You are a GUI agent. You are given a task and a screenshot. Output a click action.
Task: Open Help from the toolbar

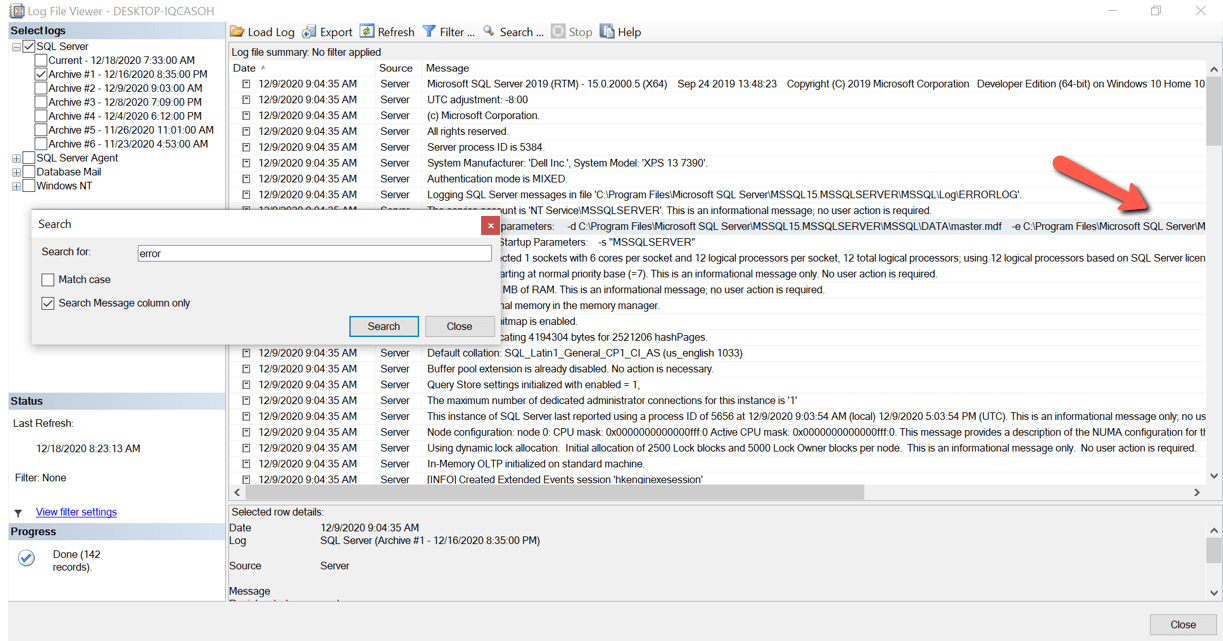coord(620,32)
